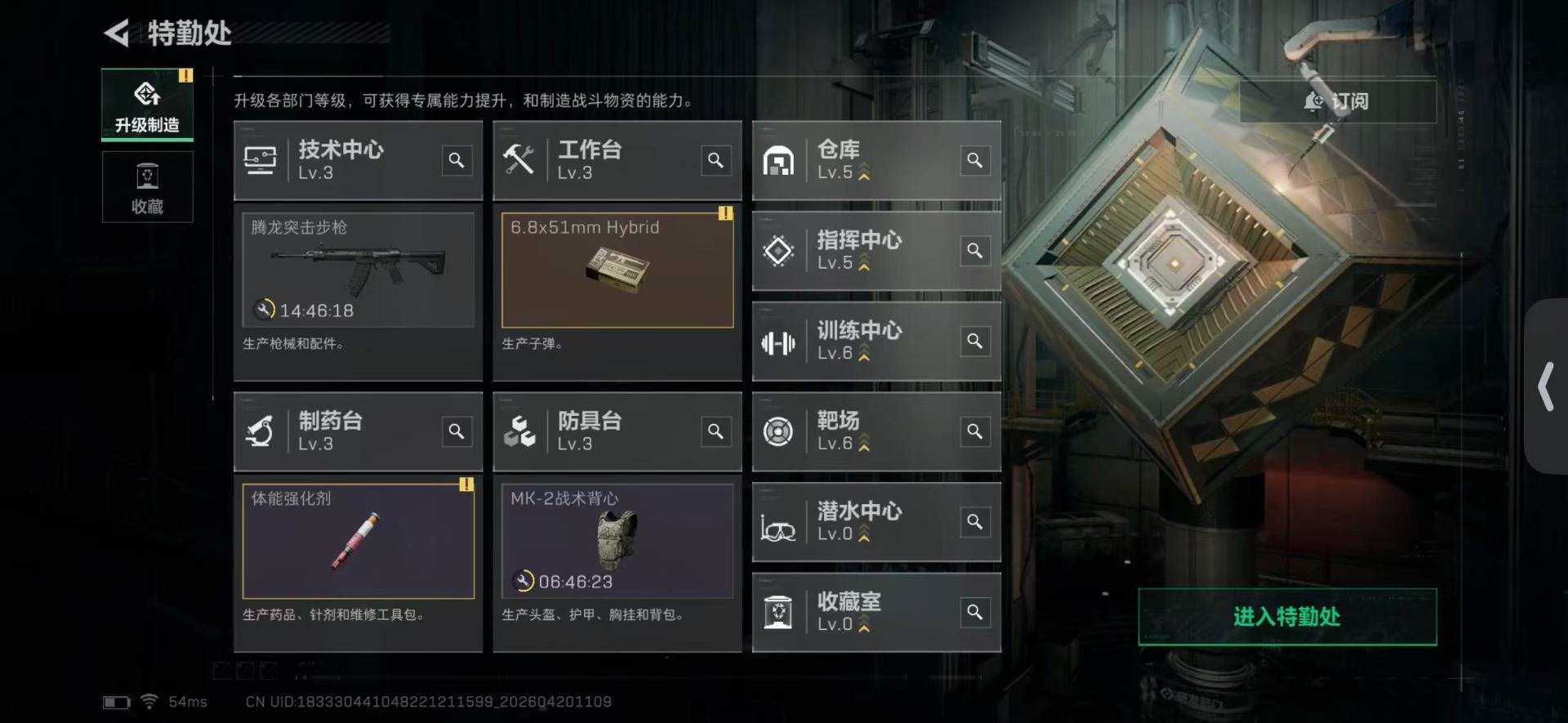Click the 收藏室 magnifier icon
Screen dimensions: 1568x723
coord(975,612)
